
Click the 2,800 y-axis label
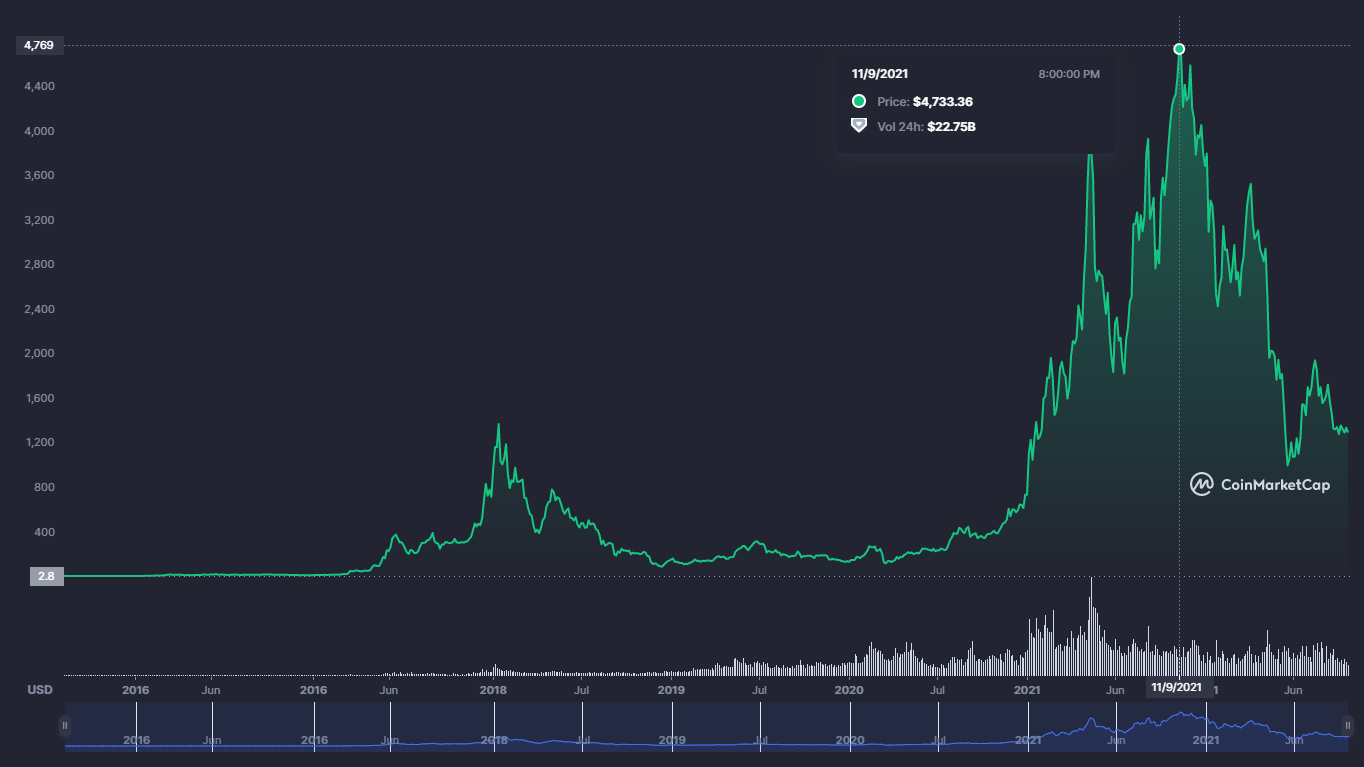(x=40, y=264)
